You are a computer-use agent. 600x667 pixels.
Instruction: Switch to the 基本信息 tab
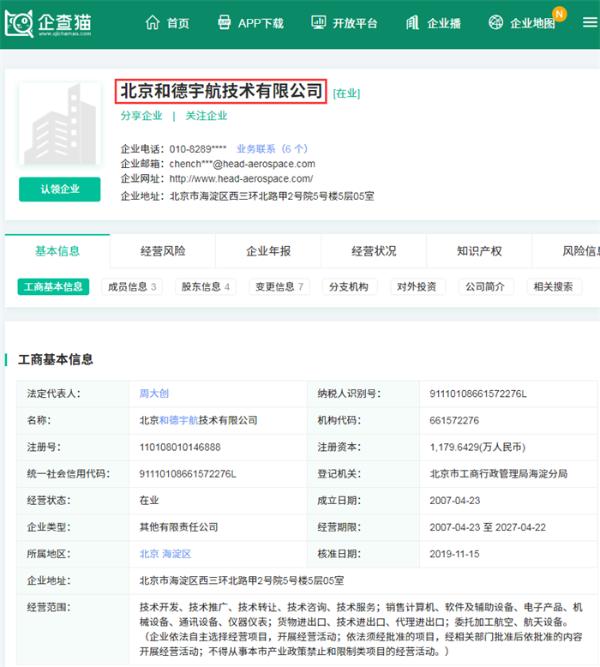click(57, 251)
